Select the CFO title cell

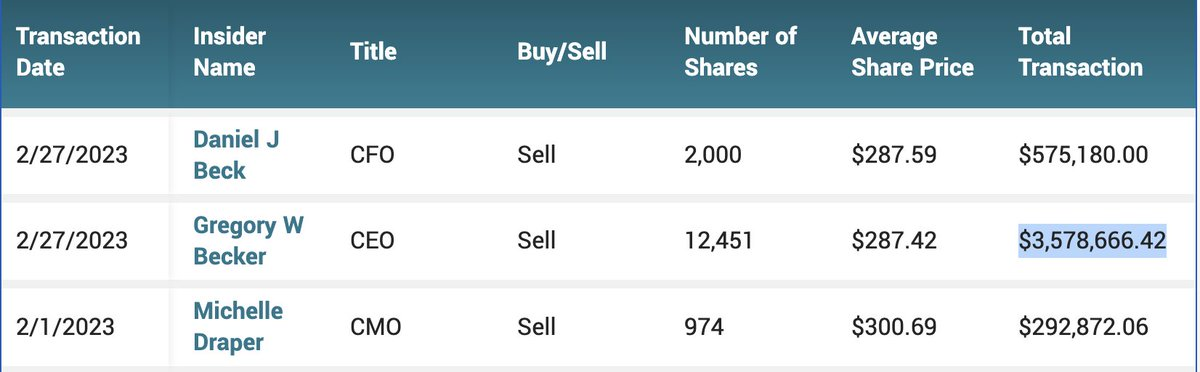[x=372, y=156]
